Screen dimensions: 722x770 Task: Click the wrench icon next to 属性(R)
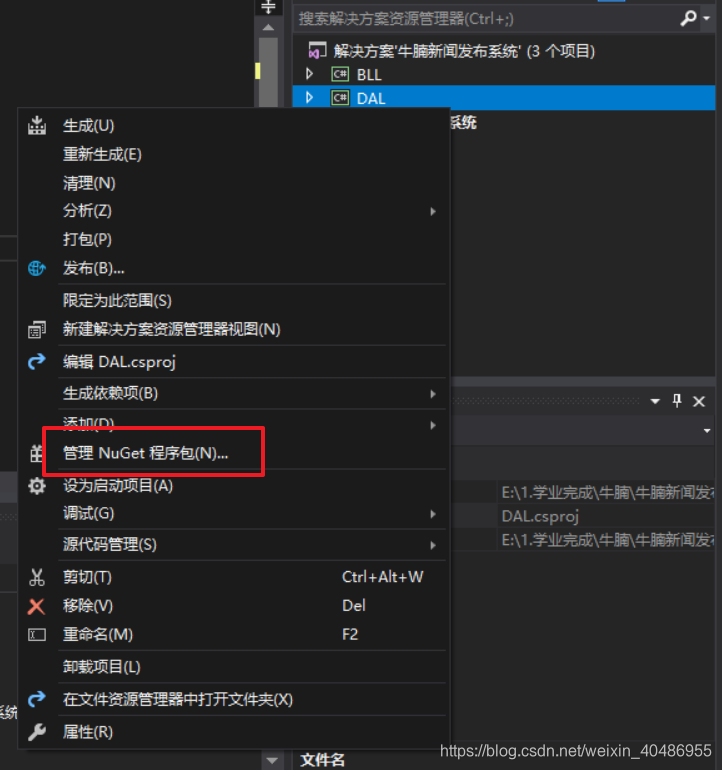pyautogui.click(x=37, y=732)
